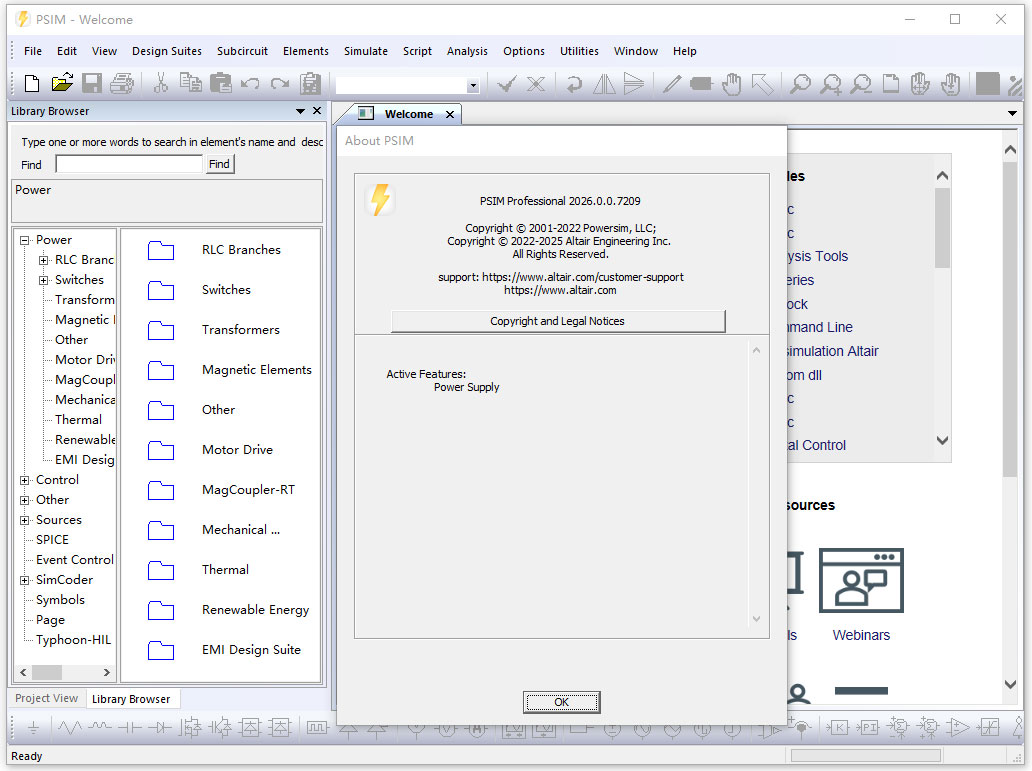
Task: Select the resistor element icon
Action: [69, 728]
